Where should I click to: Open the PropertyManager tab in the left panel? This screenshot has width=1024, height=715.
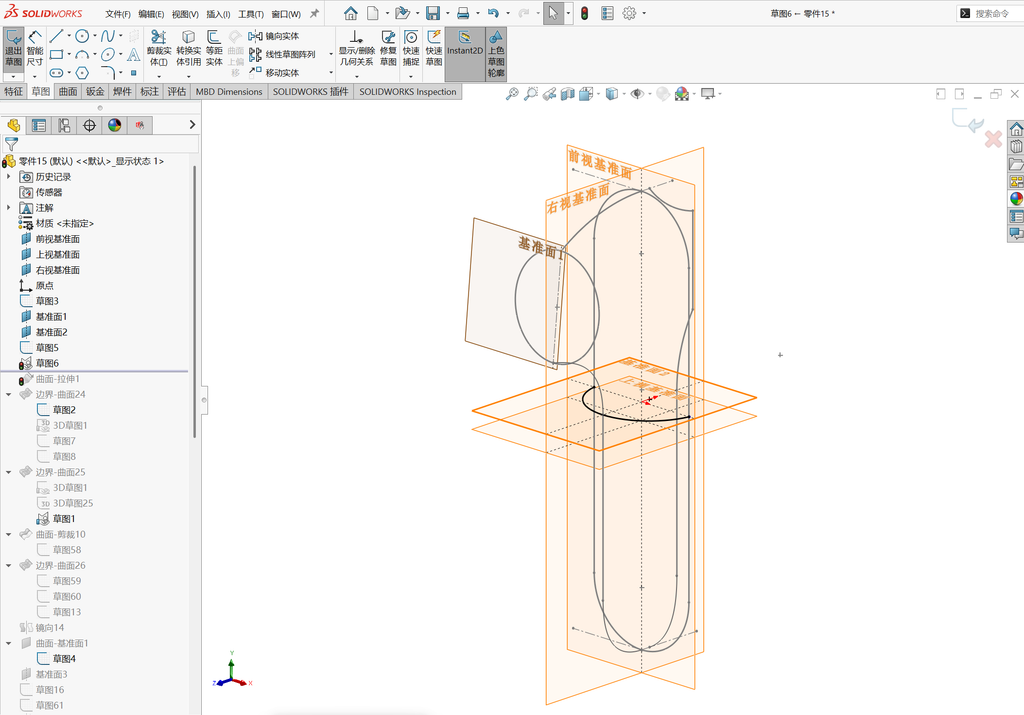pos(39,125)
